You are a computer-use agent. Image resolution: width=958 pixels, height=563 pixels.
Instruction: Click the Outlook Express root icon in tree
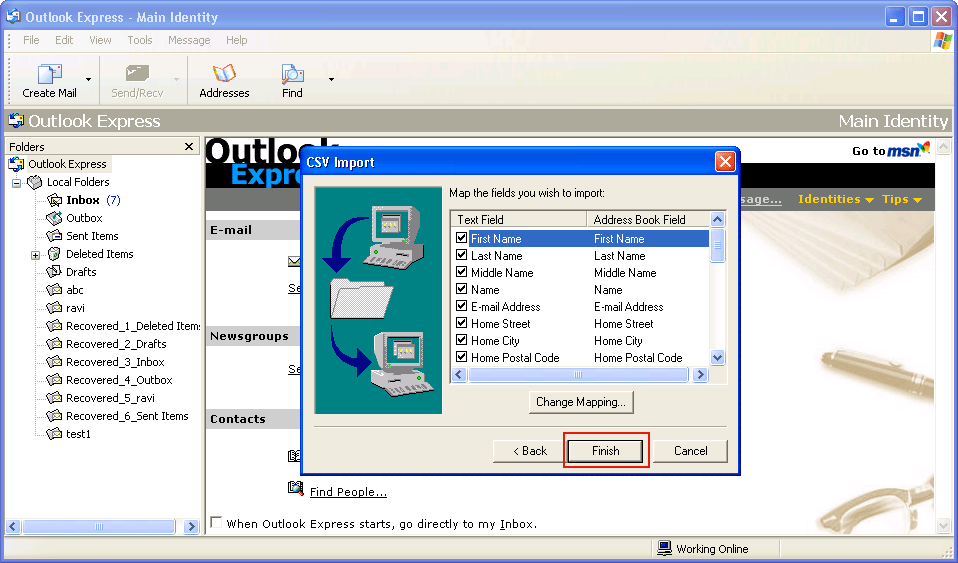[16, 164]
